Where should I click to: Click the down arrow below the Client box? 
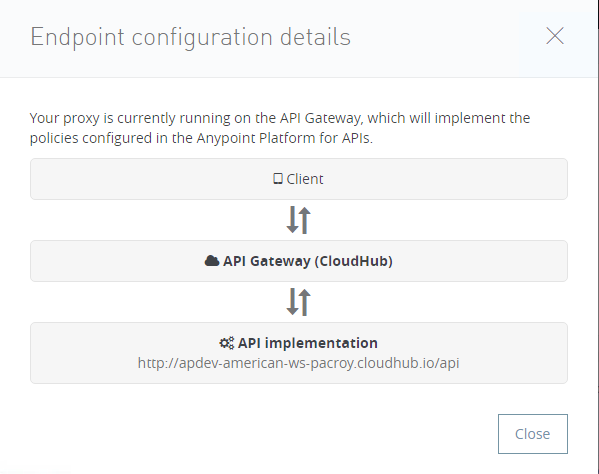click(292, 220)
